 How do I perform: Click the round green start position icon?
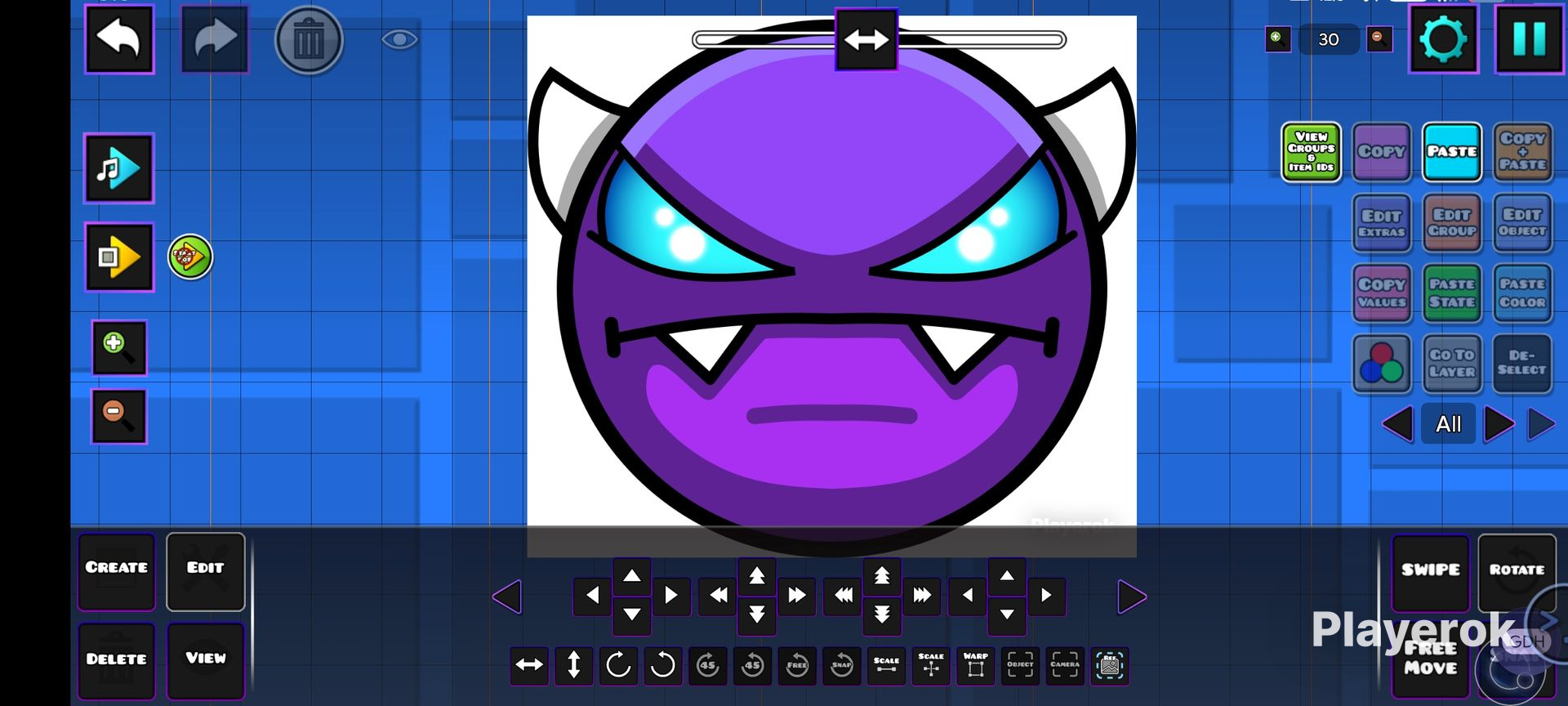[x=190, y=257]
